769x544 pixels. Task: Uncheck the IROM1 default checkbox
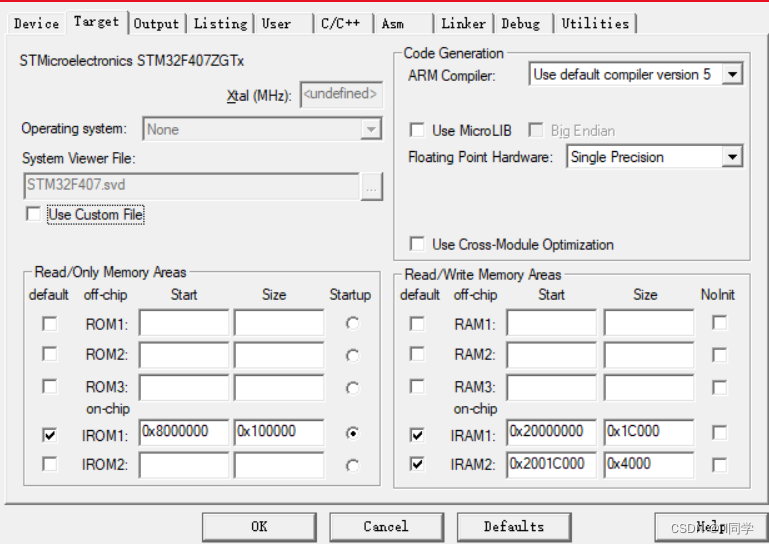coord(50,435)
